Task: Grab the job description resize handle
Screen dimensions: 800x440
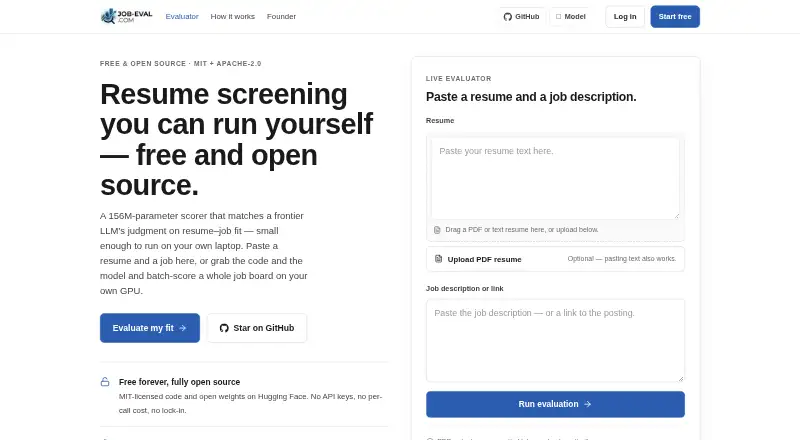Action: pos(681,378)
